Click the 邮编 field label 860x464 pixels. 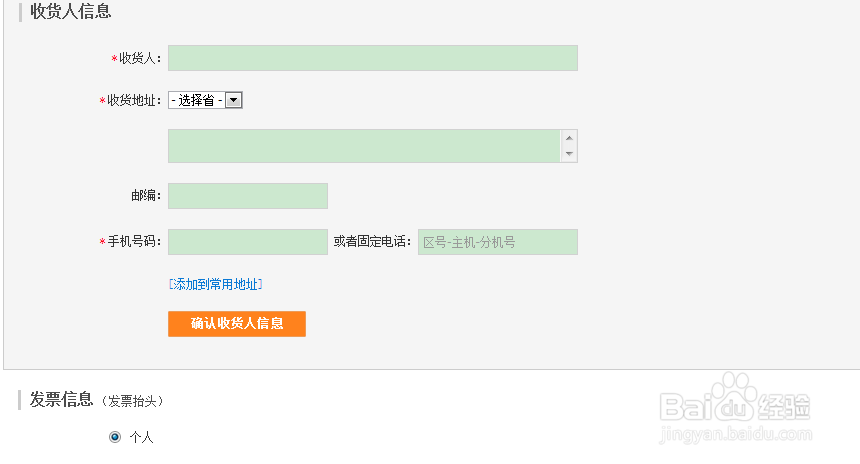pos(145,196)
